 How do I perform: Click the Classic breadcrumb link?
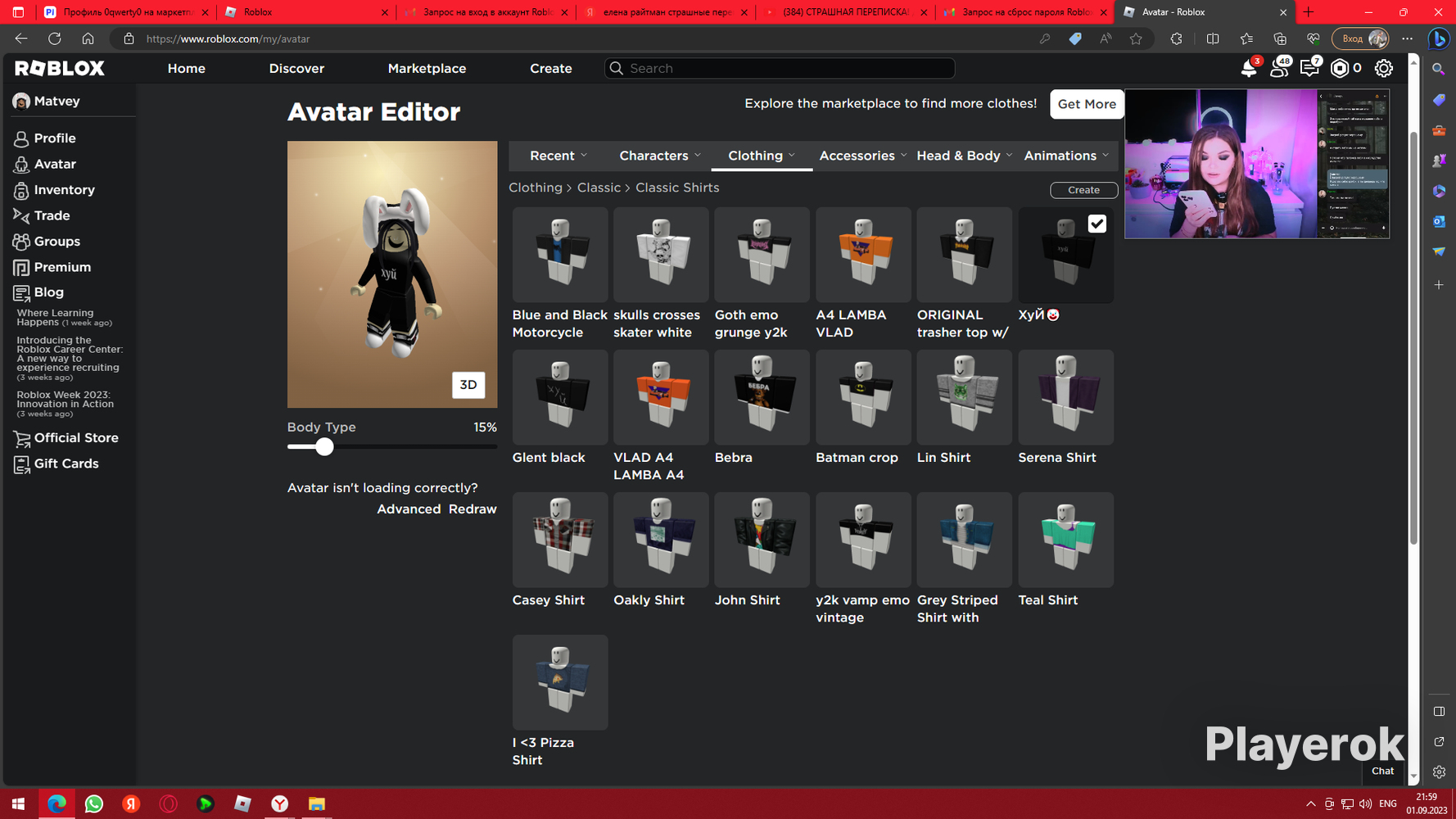(599, 188)
